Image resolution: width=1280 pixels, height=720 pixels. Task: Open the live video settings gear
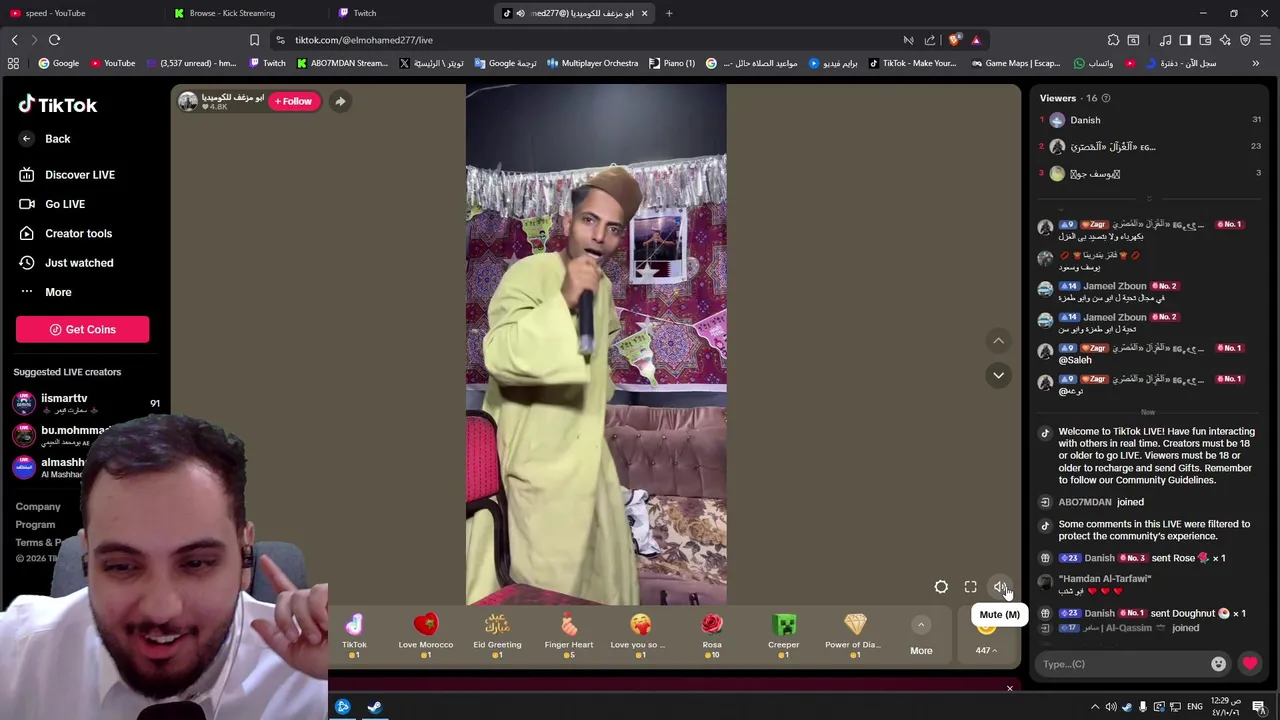pos(941,588)
